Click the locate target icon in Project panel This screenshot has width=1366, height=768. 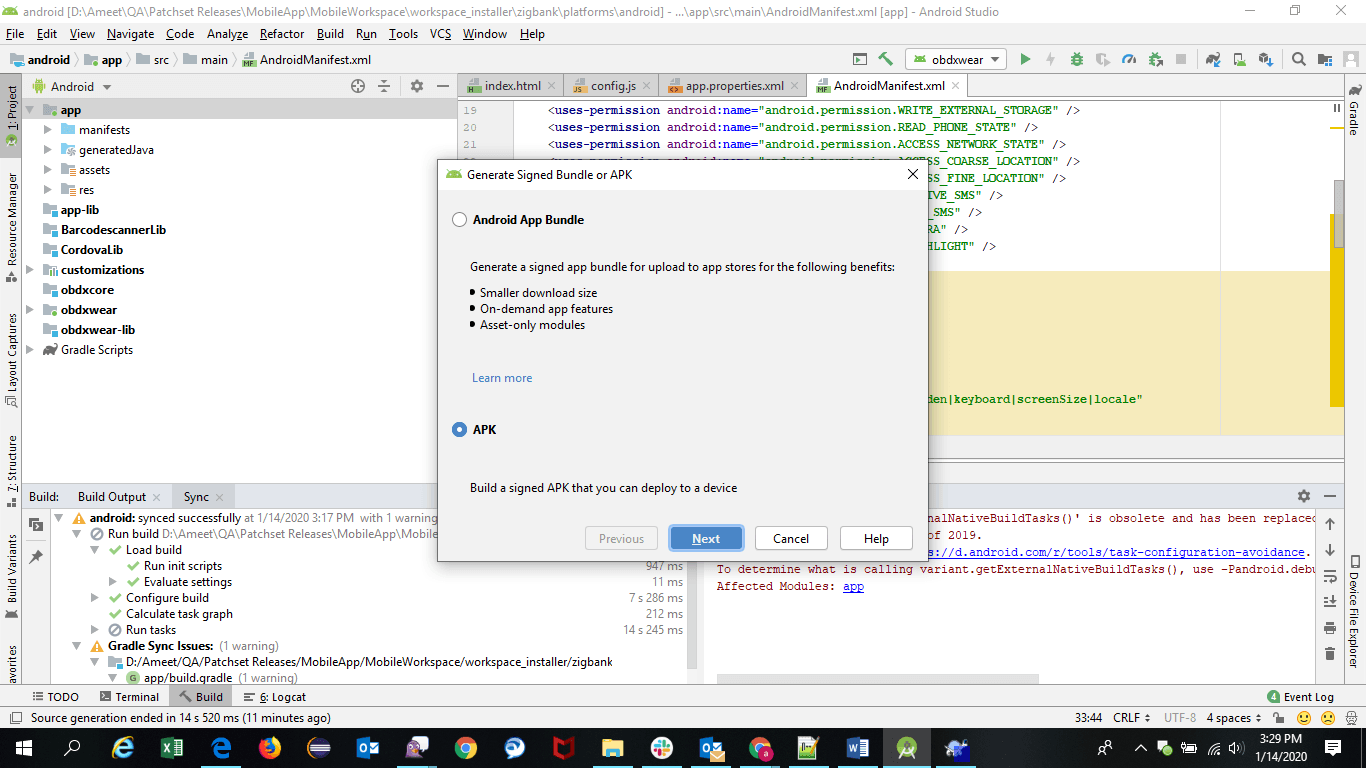pos(358,86)
